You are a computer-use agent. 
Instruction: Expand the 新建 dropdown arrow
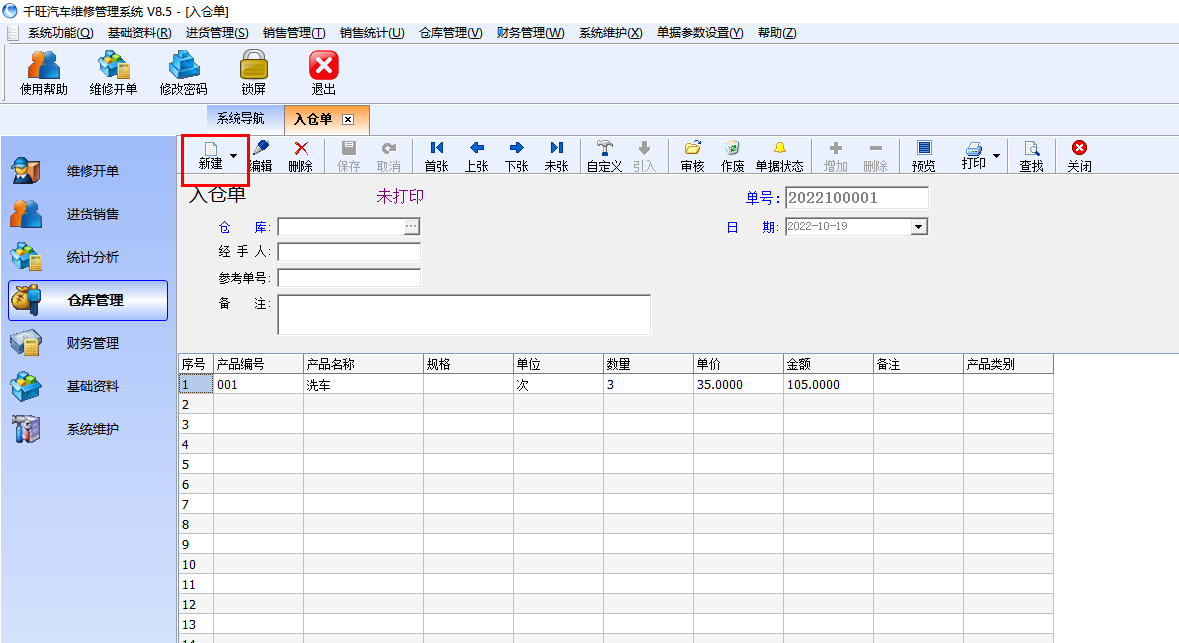234,156
